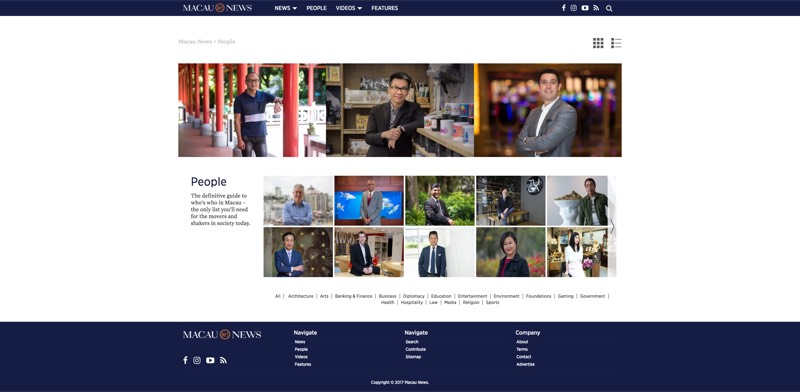Go to Features in the footer

coord(303,364)
